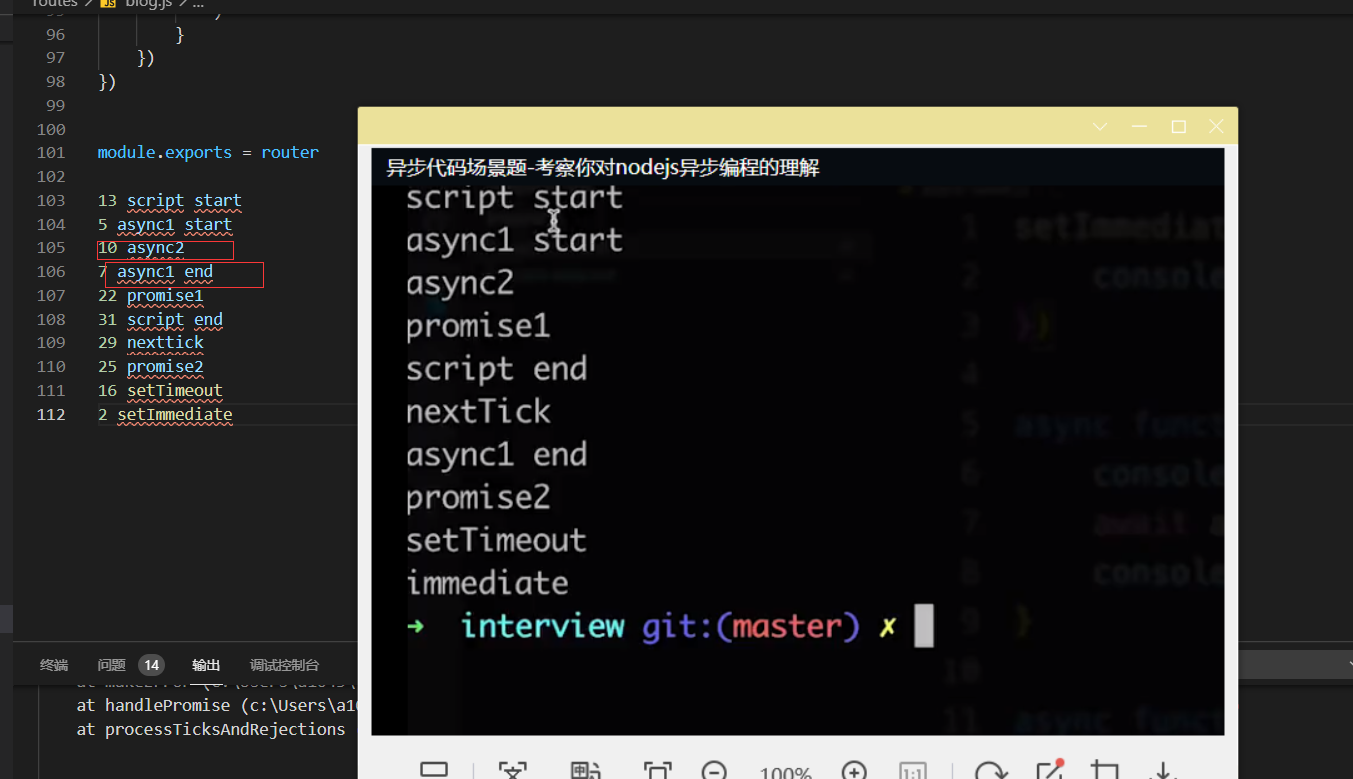1353x779 pixels.
Task: Click line number 101 in the gutter
Action: 50,153
